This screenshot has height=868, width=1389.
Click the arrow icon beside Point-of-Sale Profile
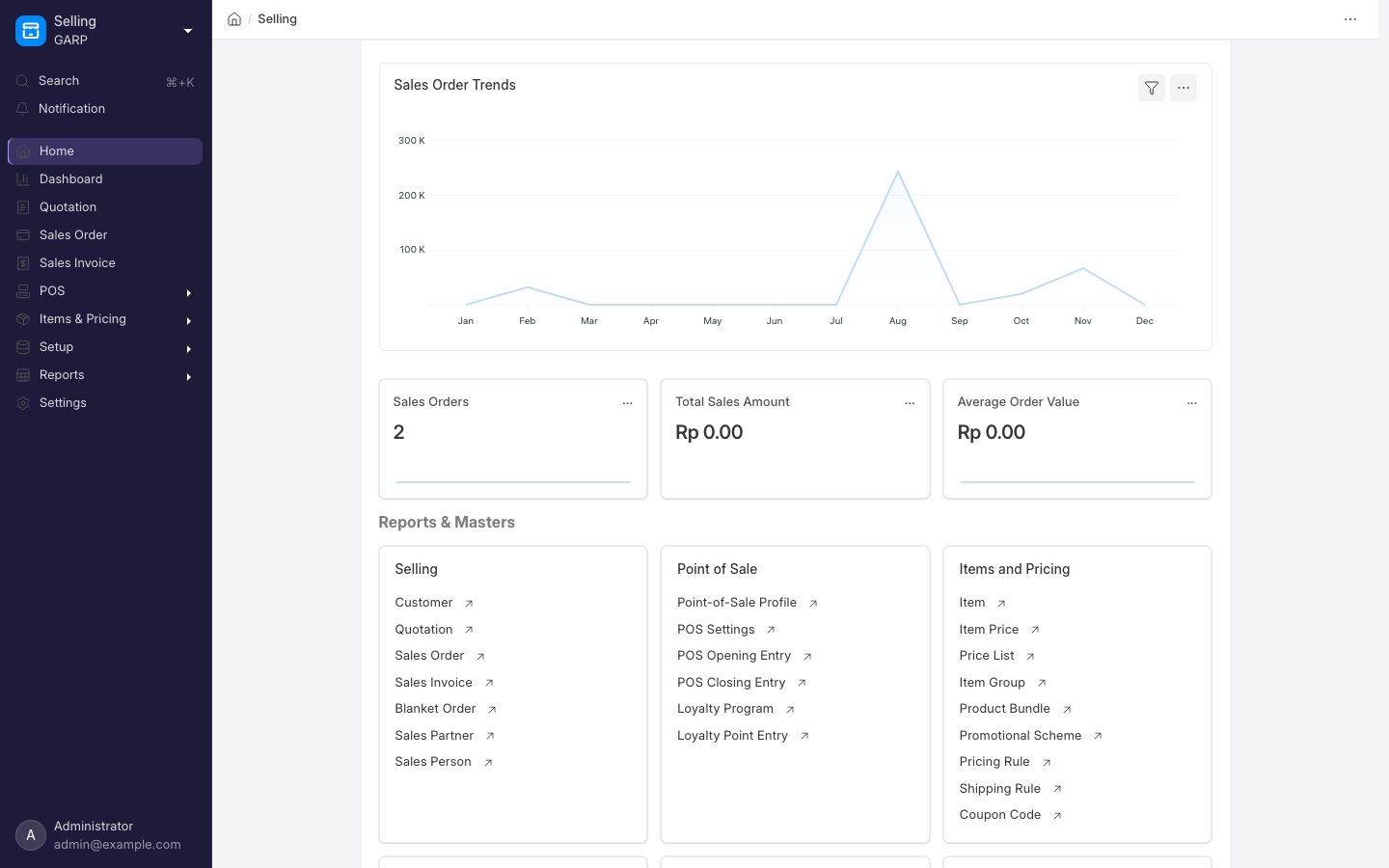click(x=813, y=604)
